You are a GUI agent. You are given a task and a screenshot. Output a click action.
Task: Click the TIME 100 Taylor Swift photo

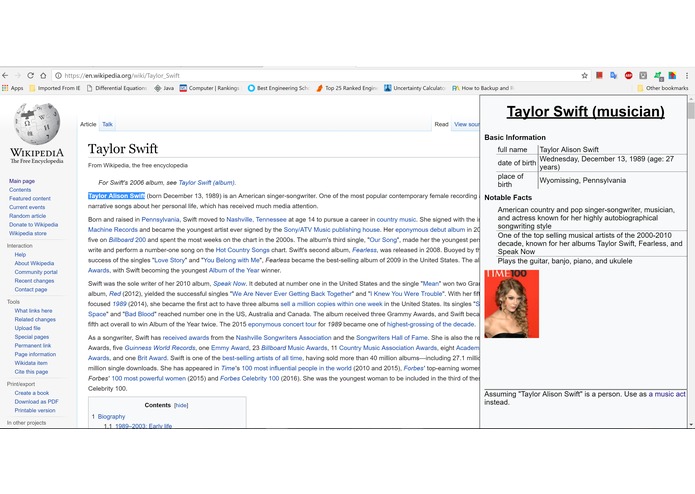(511, 304)
